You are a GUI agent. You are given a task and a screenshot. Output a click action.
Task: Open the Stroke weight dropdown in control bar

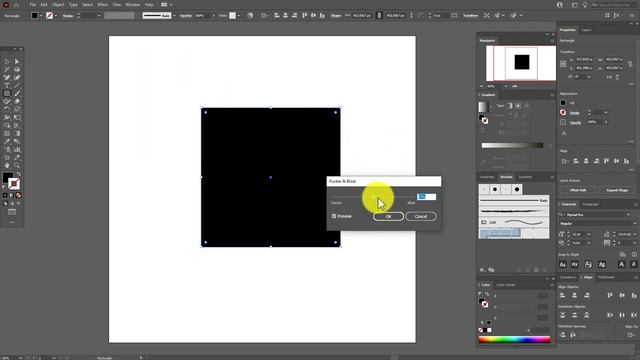tap(99, 16)
